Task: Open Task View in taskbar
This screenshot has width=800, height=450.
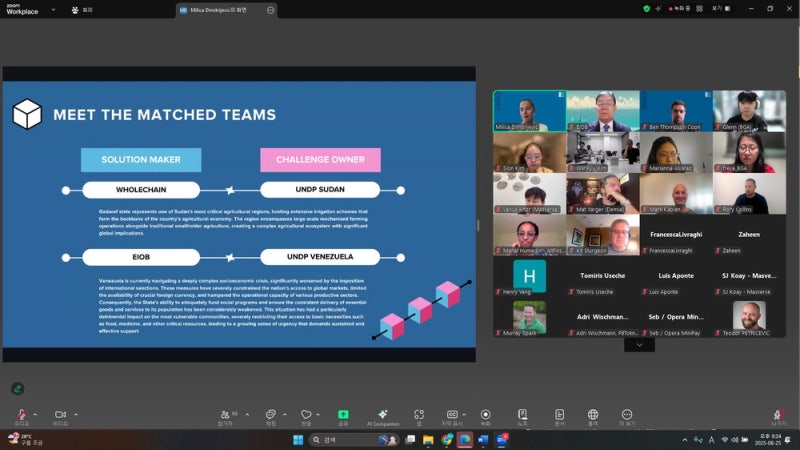Action: (x=410, y=440)
